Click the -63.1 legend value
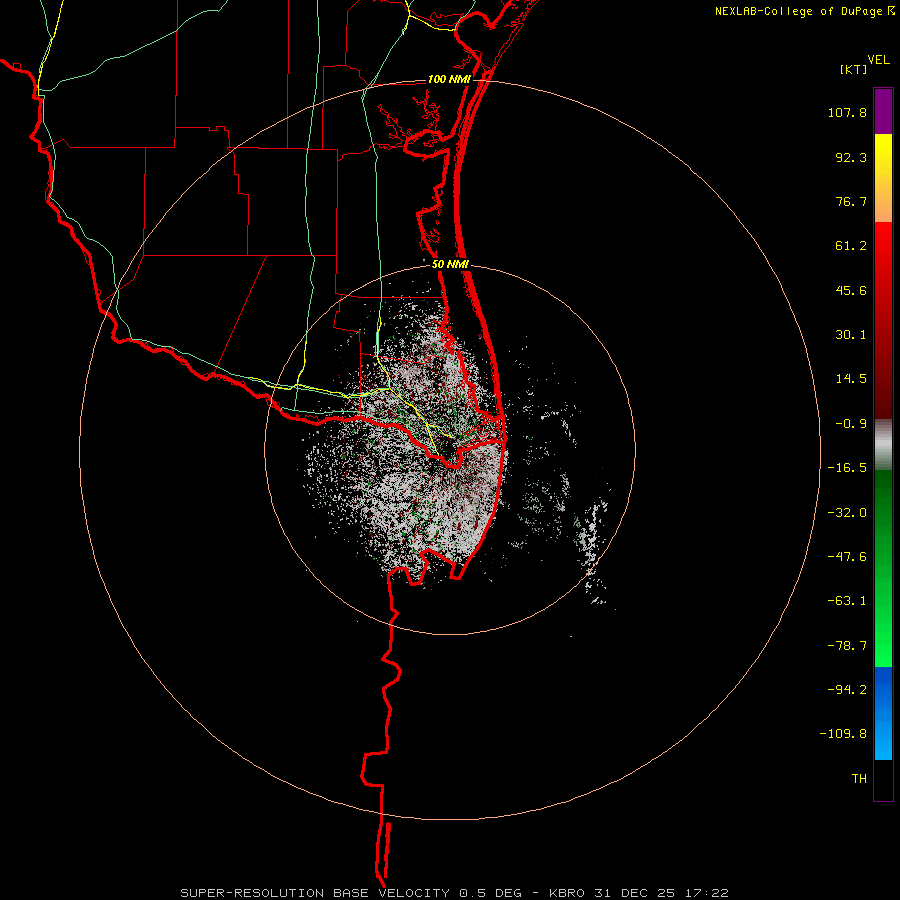 pyautogui.click(x=847, y=601)
